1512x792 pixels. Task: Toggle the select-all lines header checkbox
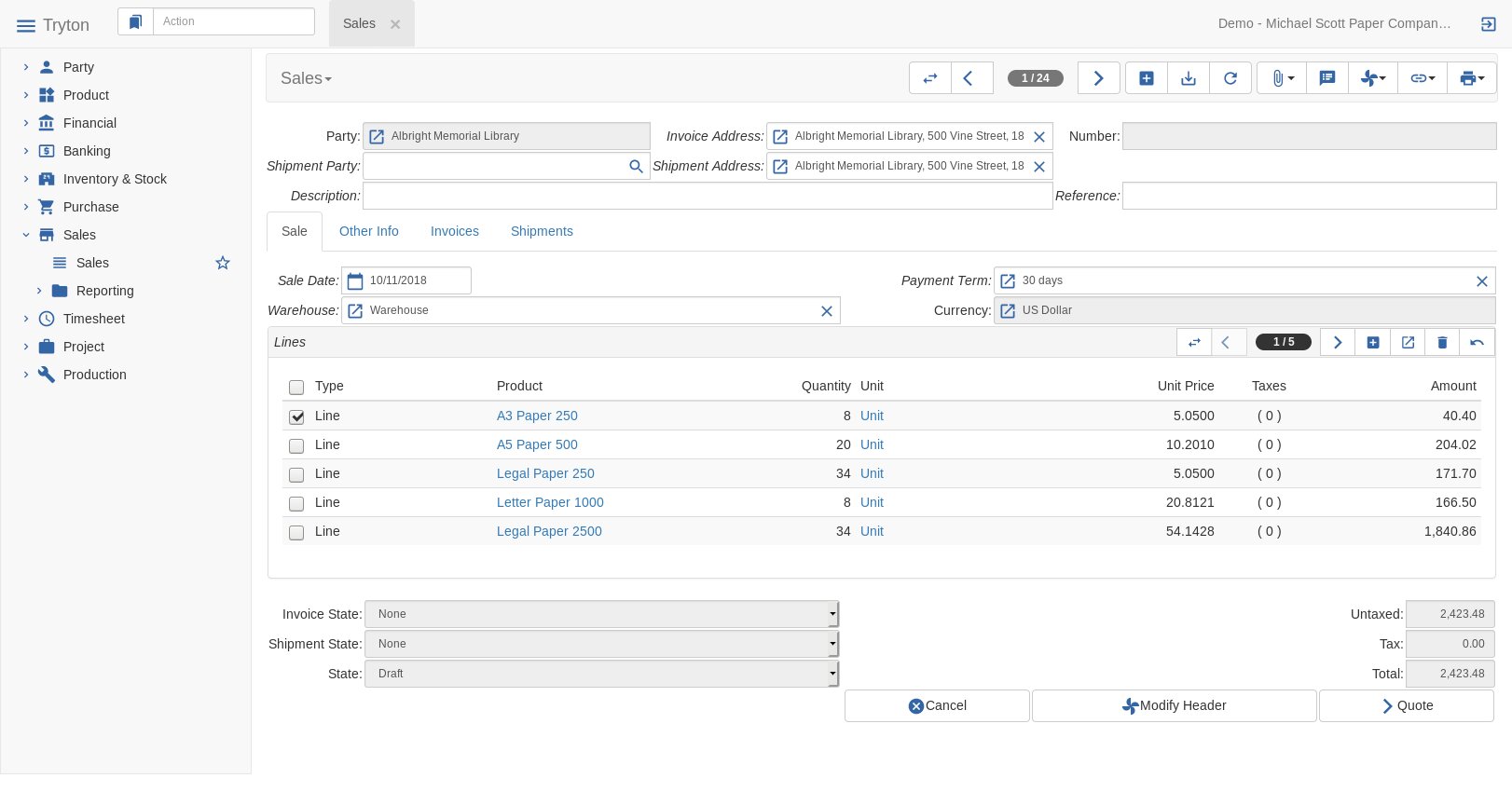[x=296, y=387]
